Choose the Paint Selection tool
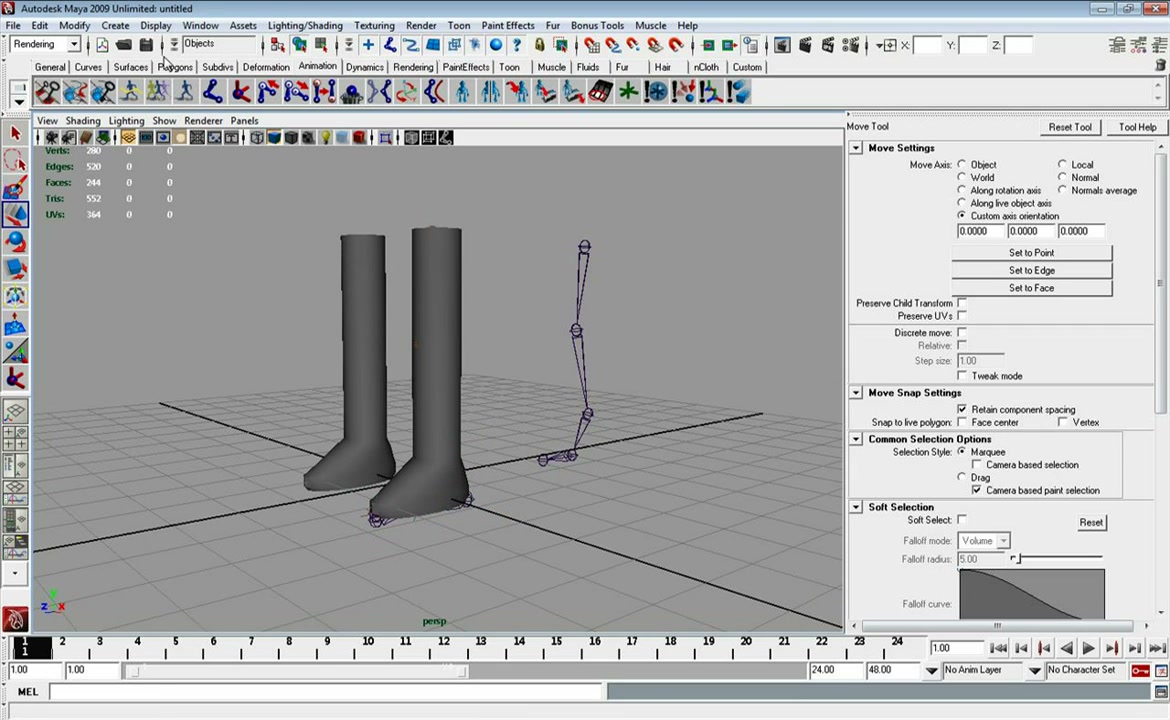 15,187
